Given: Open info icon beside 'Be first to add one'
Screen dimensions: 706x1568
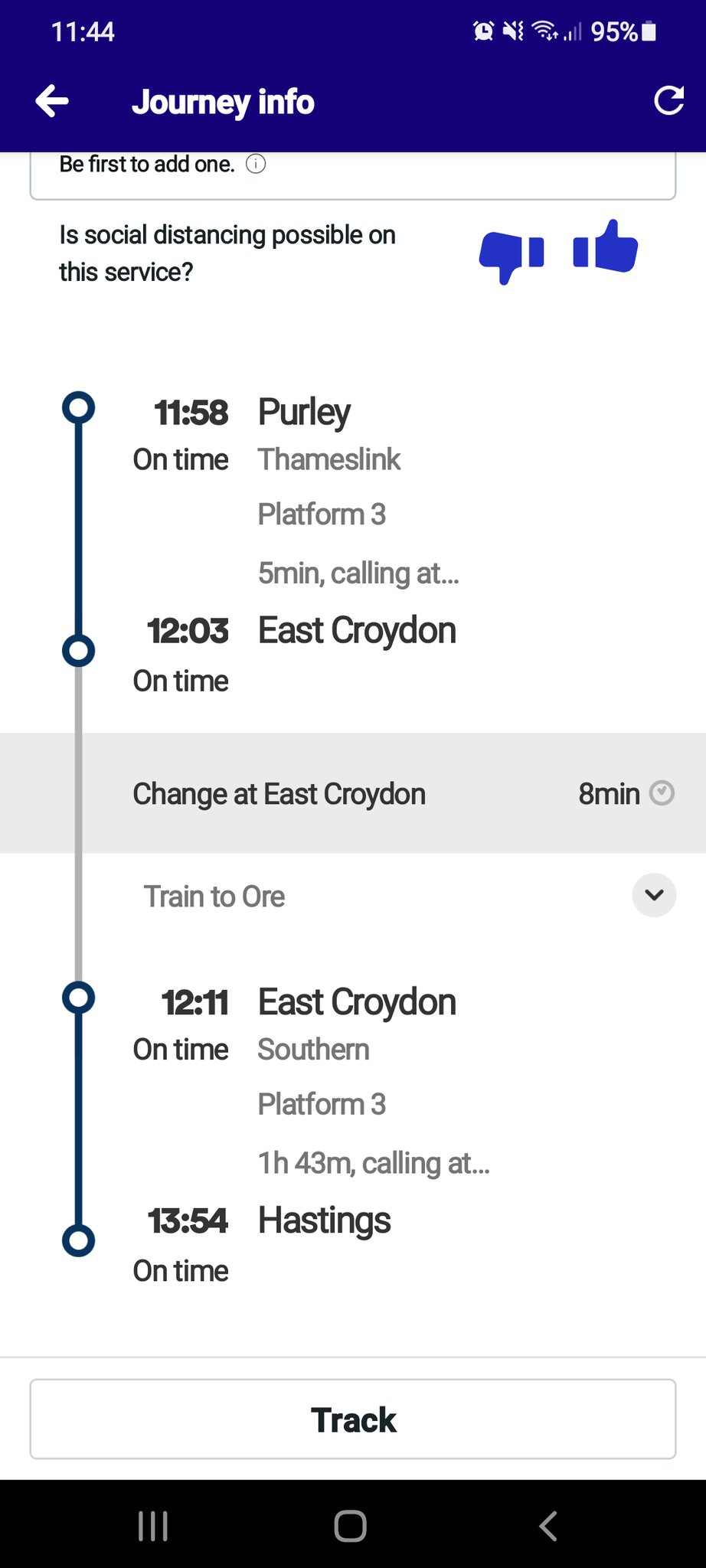Looking at the screenshot, I should pyautogui.click(x=256, y=164).
